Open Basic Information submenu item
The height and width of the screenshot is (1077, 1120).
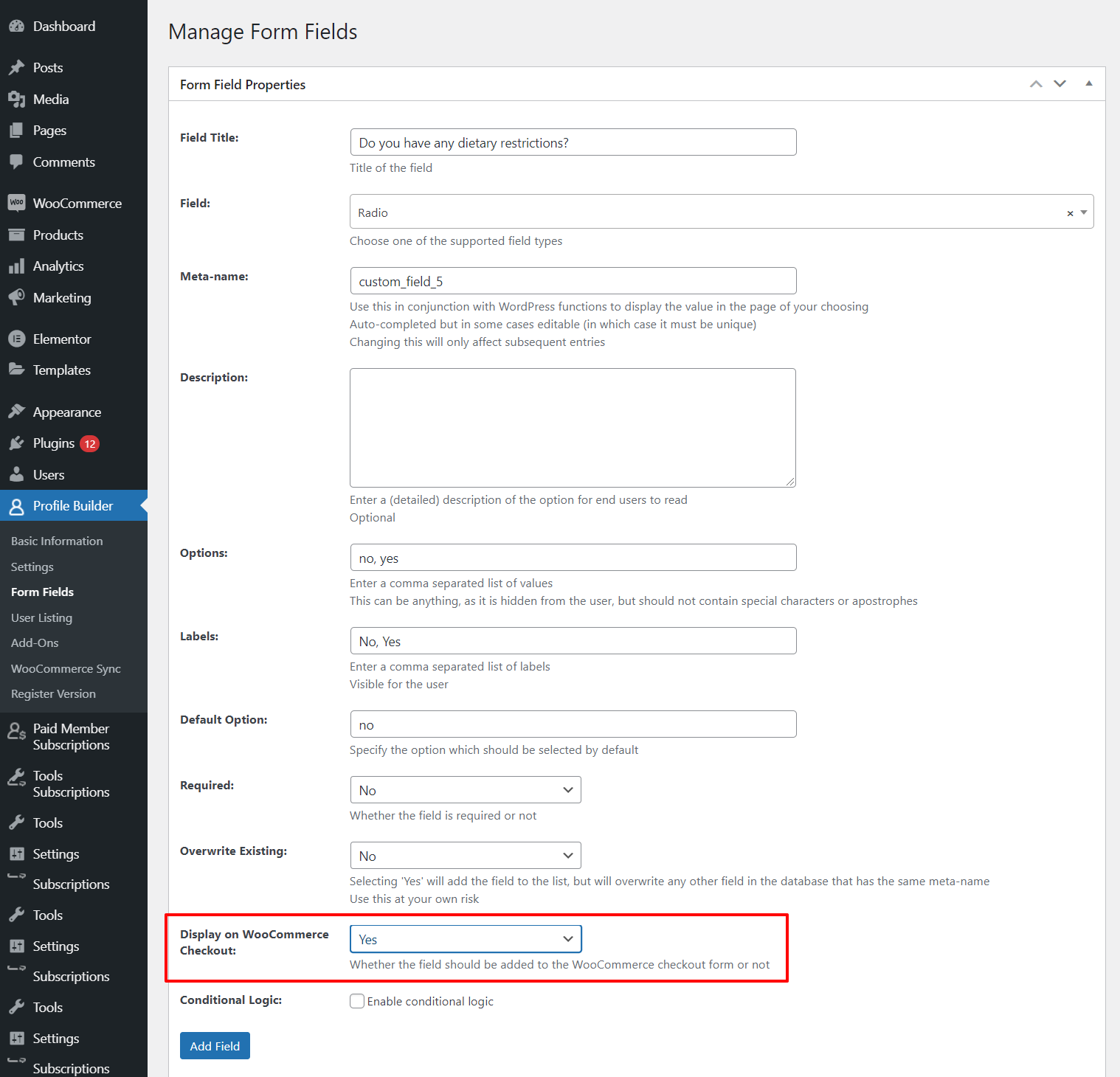[57, 541]
